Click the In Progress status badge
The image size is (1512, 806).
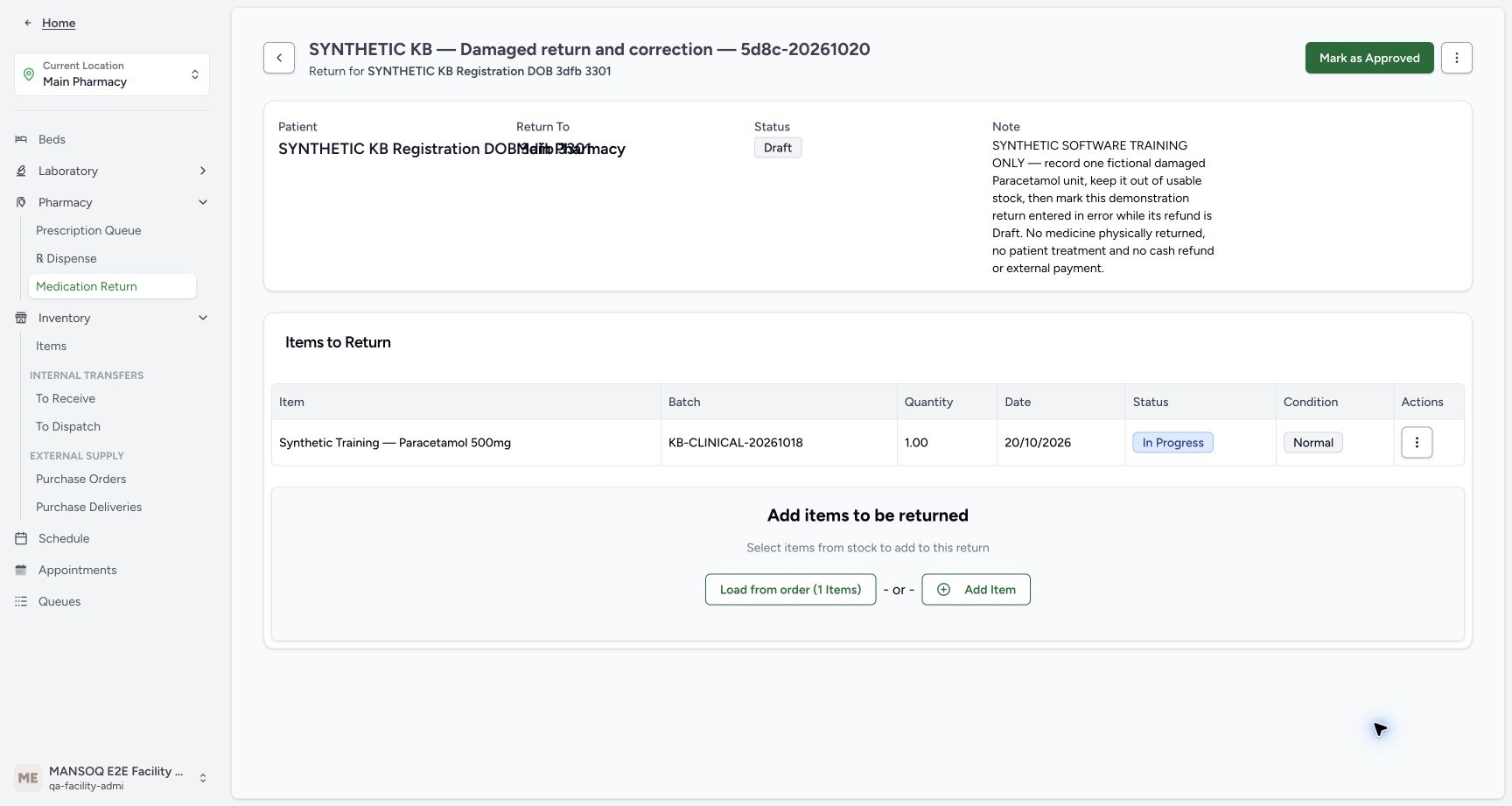1172,443
